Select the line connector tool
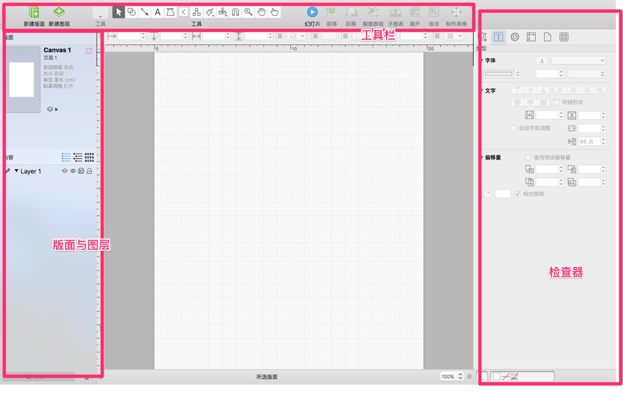Viewport: 623px width, 396px height. coord(145,12)
